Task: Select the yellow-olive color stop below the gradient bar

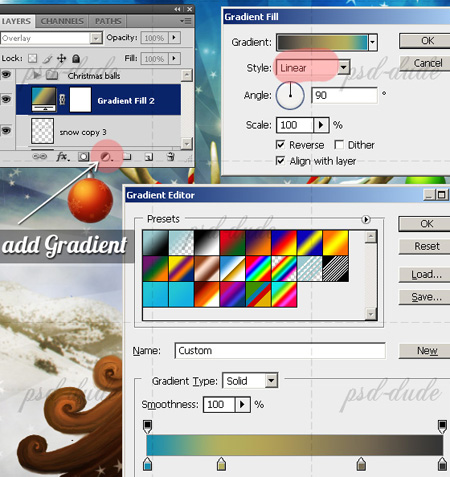Action: (221, 464)
